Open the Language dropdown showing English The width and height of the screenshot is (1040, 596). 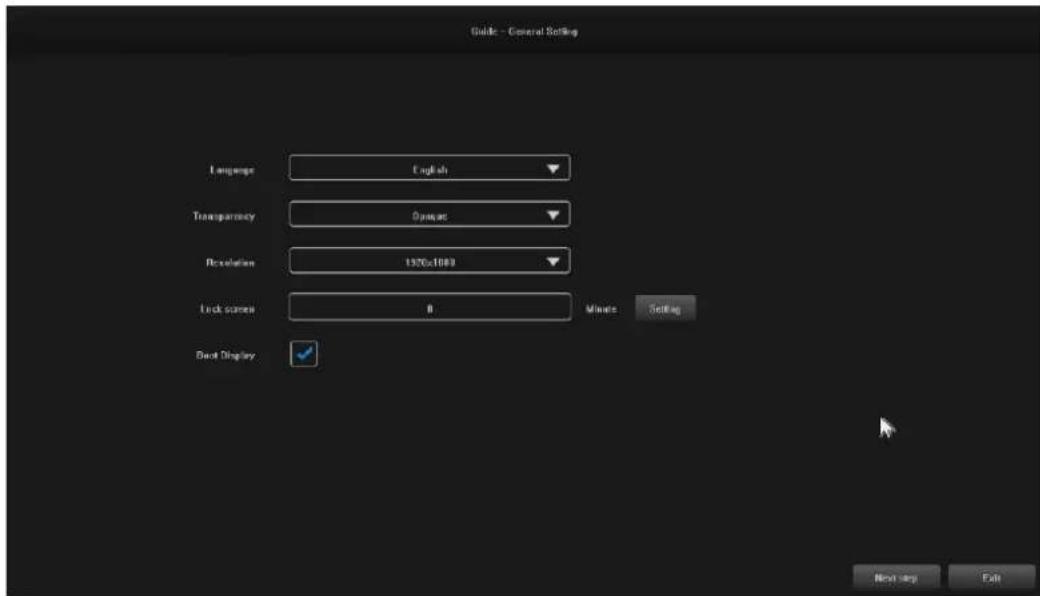429,168
